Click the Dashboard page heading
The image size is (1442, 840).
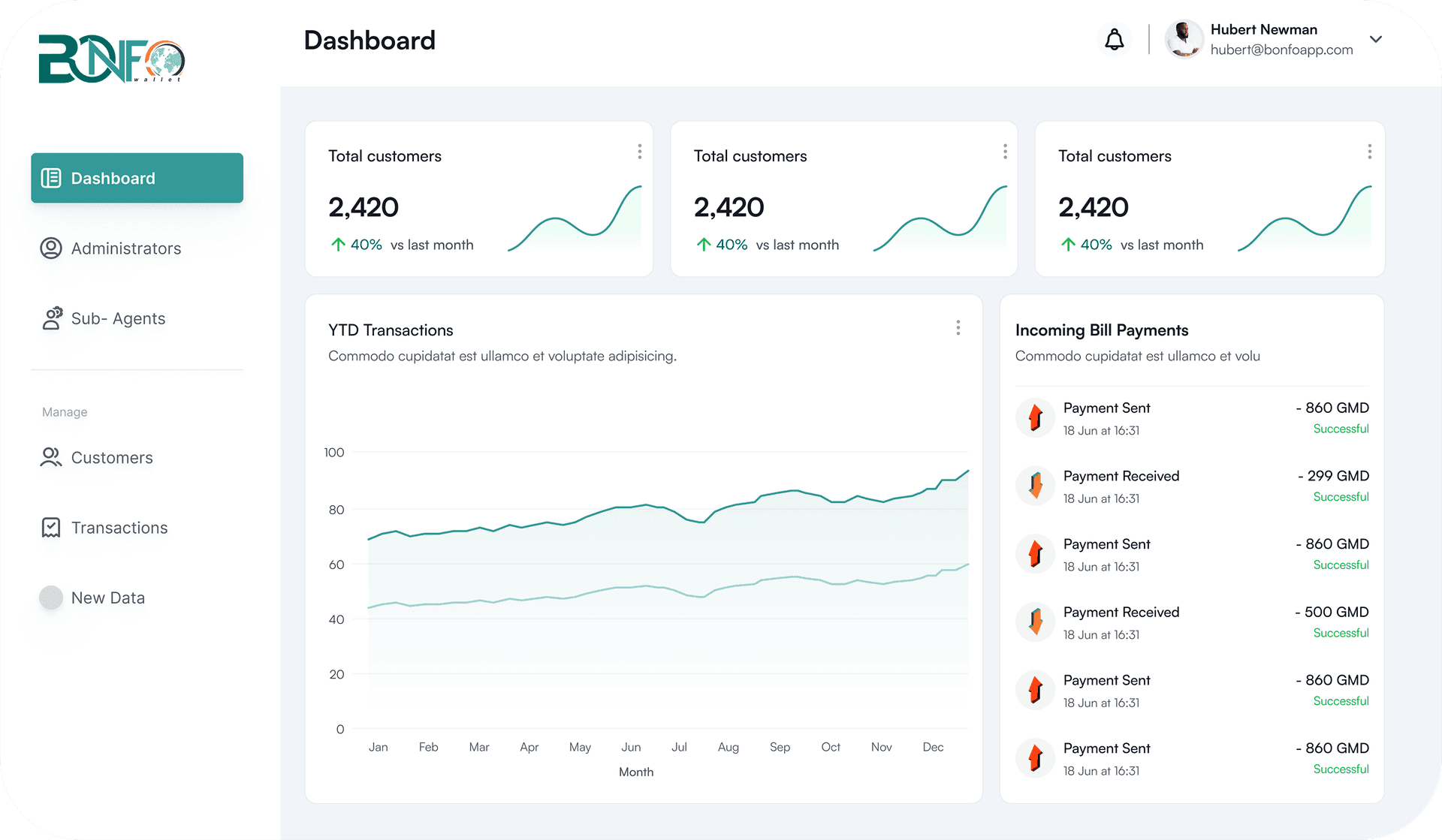click(x=370, y=41)
